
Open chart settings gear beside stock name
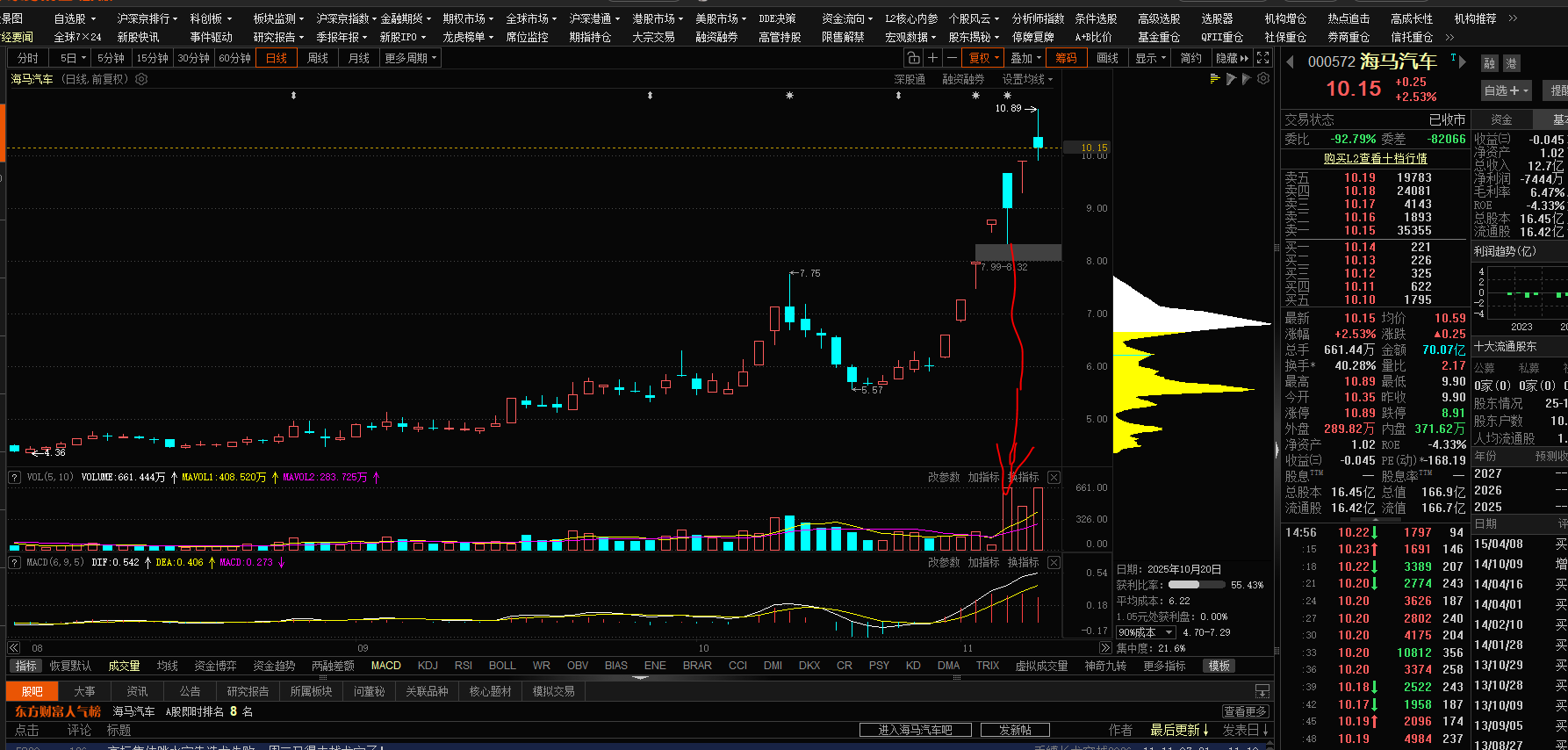(x=141, y=79)
